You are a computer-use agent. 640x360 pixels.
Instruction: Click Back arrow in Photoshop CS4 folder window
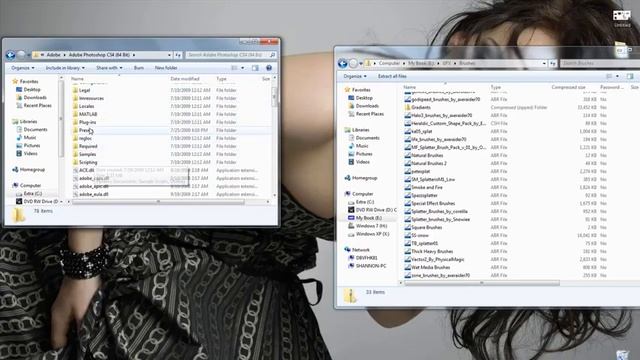tap(11, 55)
